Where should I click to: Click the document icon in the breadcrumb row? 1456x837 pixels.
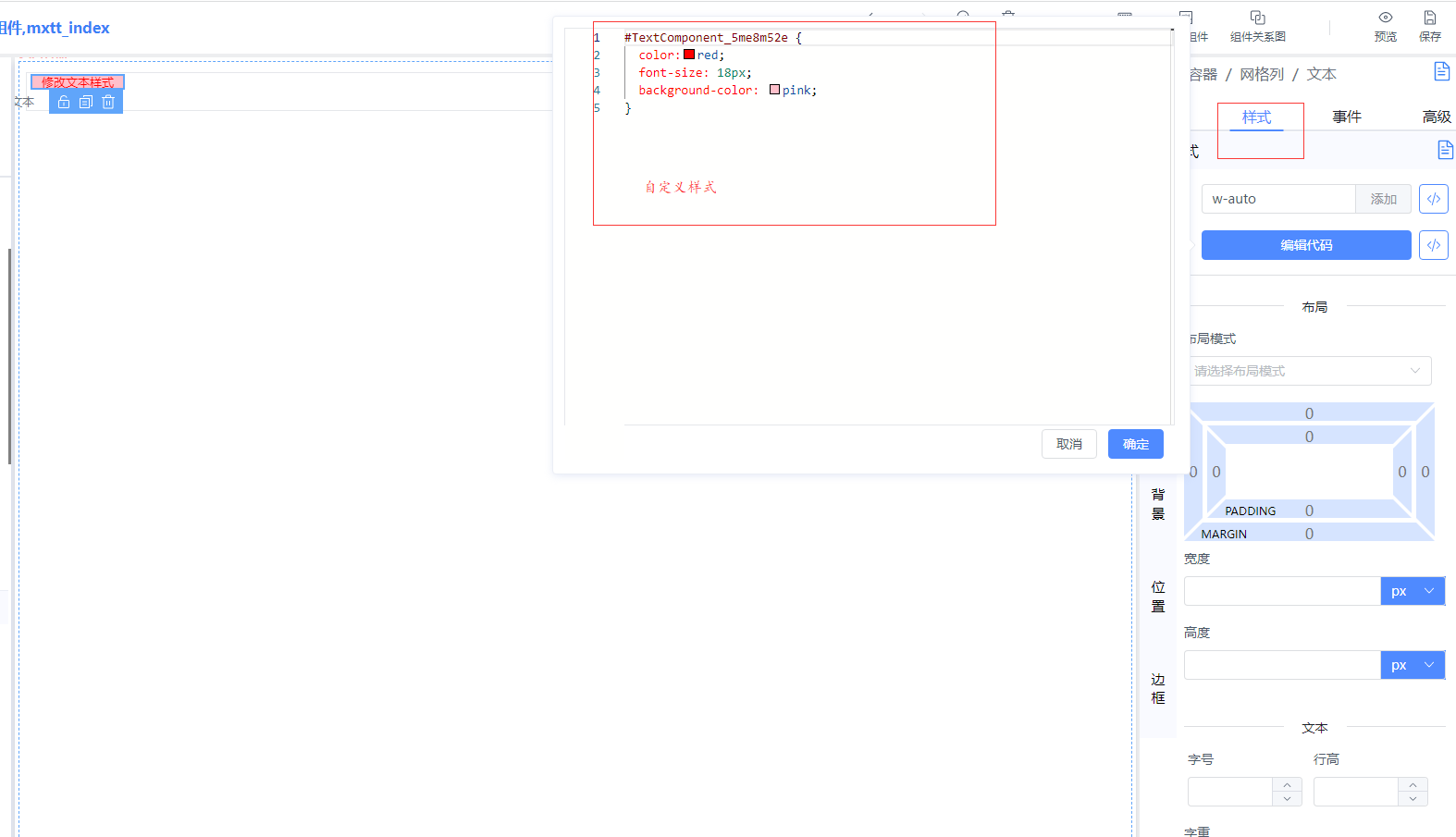point(1441,71)
